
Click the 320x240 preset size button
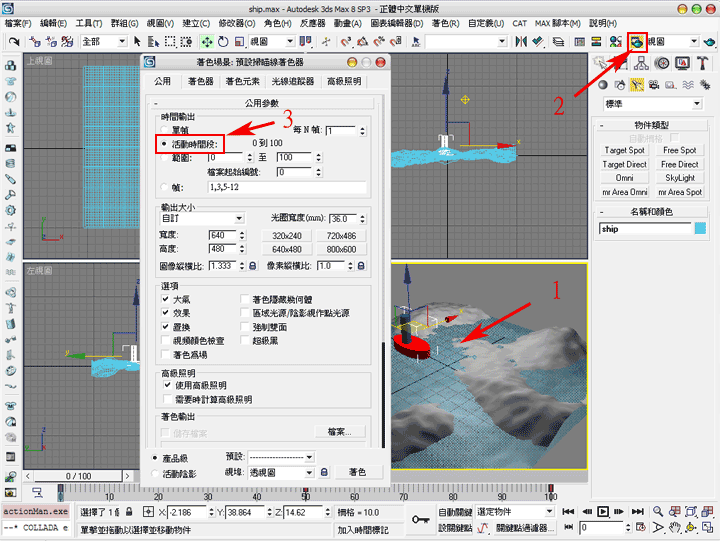click(x=287, y=236)
